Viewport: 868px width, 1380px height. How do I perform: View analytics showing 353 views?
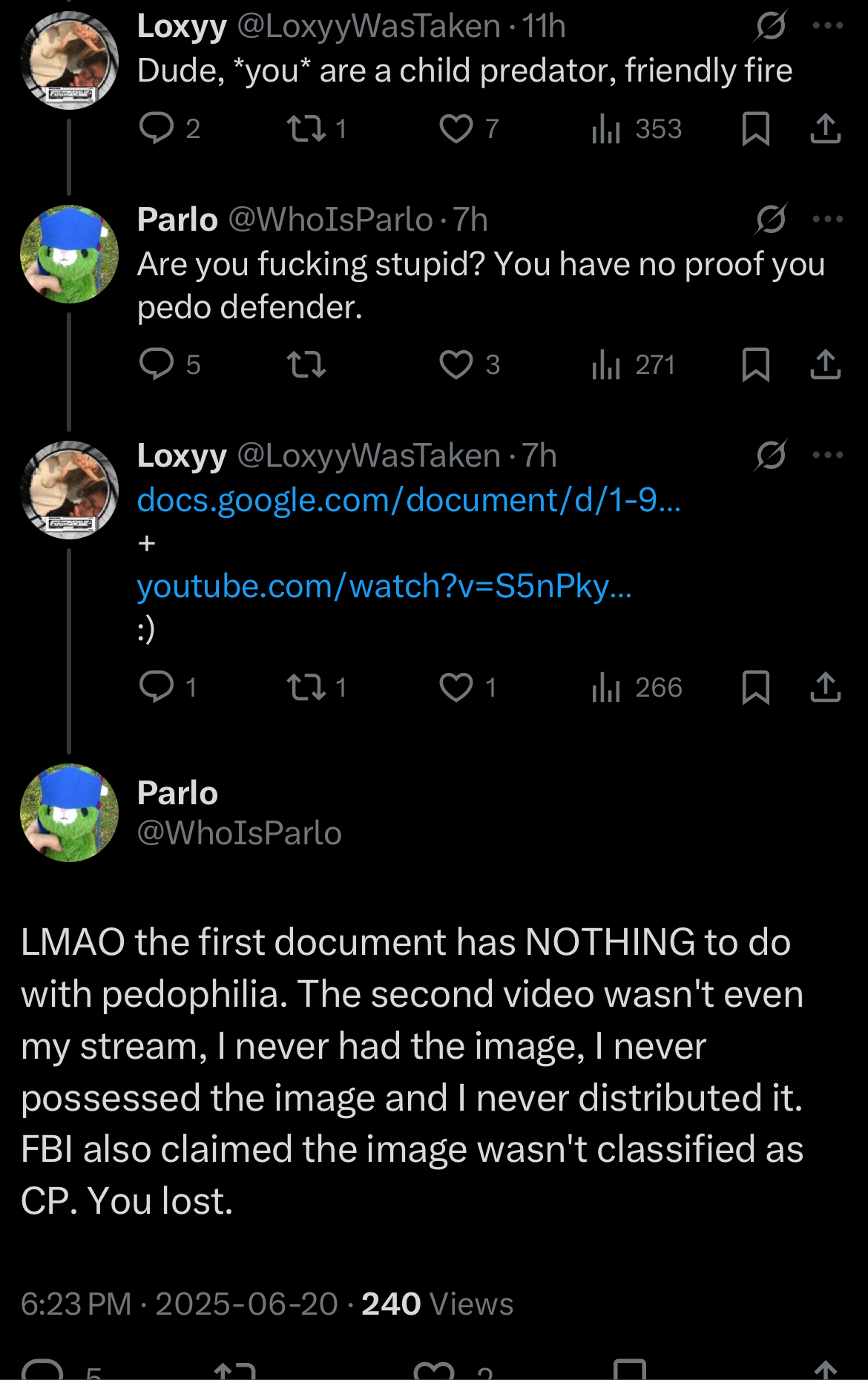tap(637, 128)
